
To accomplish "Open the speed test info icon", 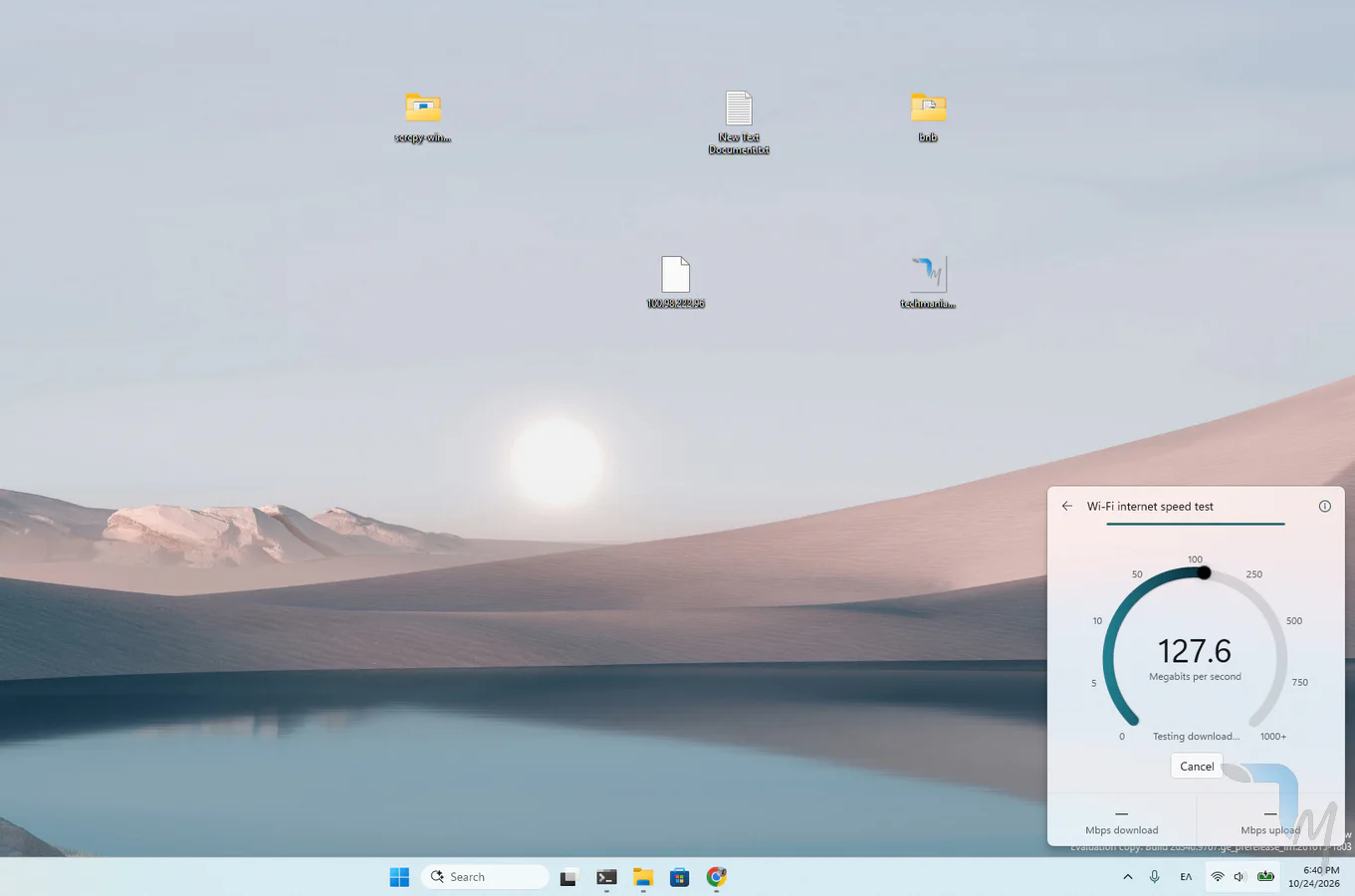I will coord(1324,506).
